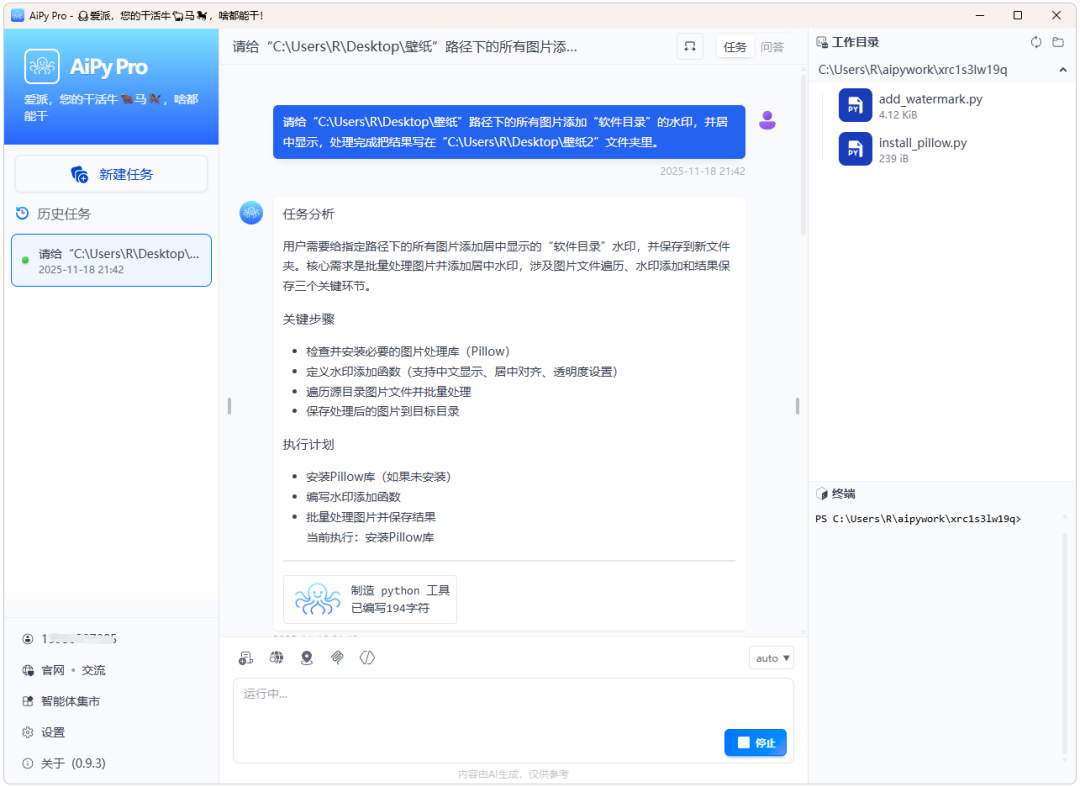Click the 新建任务 new task button

tap(111, 174)
